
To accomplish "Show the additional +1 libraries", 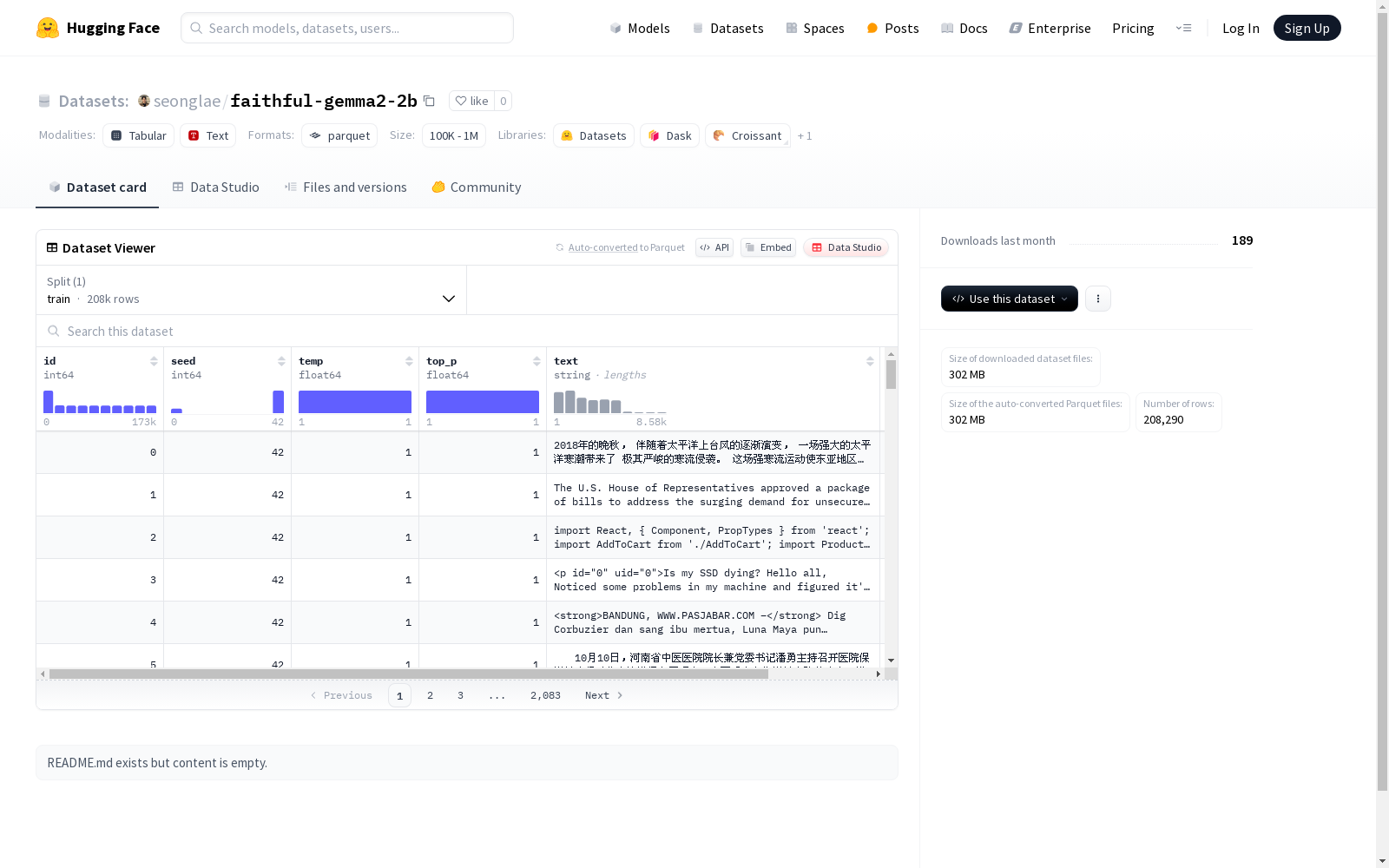I will [805, 135].
